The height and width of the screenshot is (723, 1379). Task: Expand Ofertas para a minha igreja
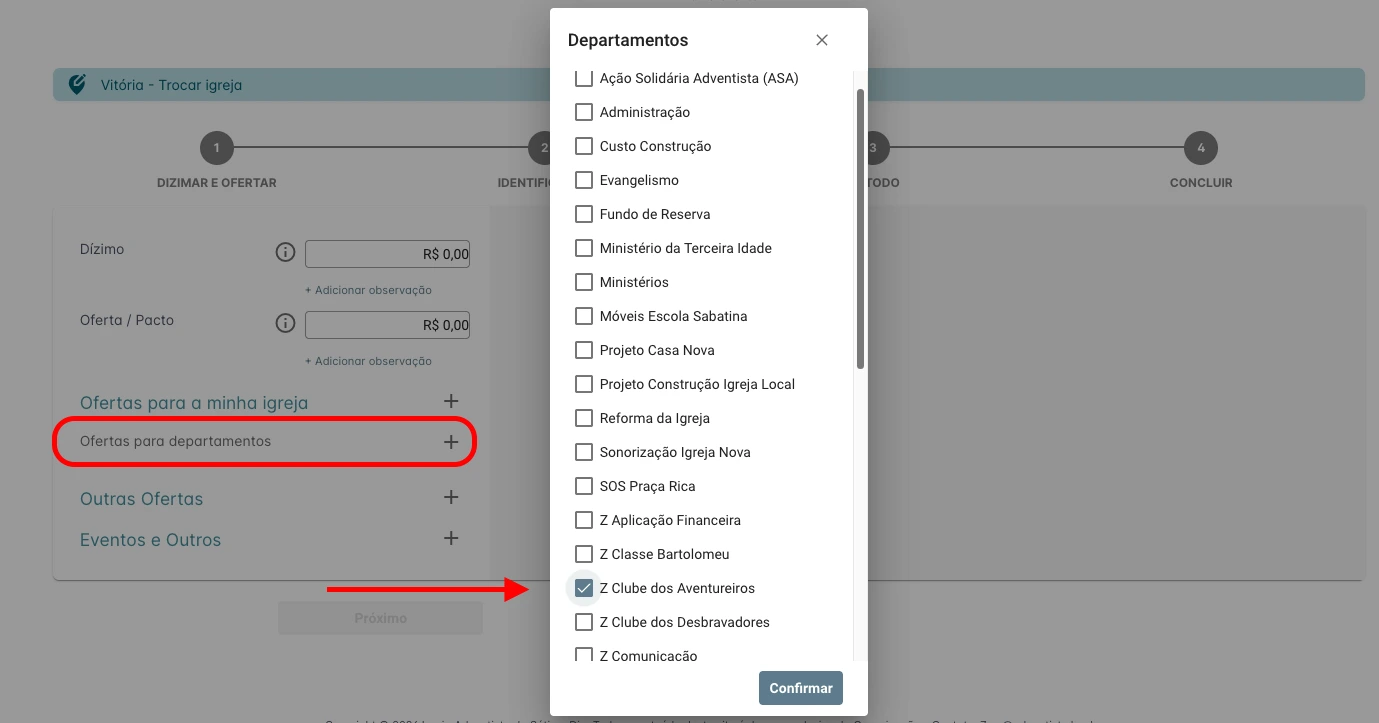click(x=451, y=401)
